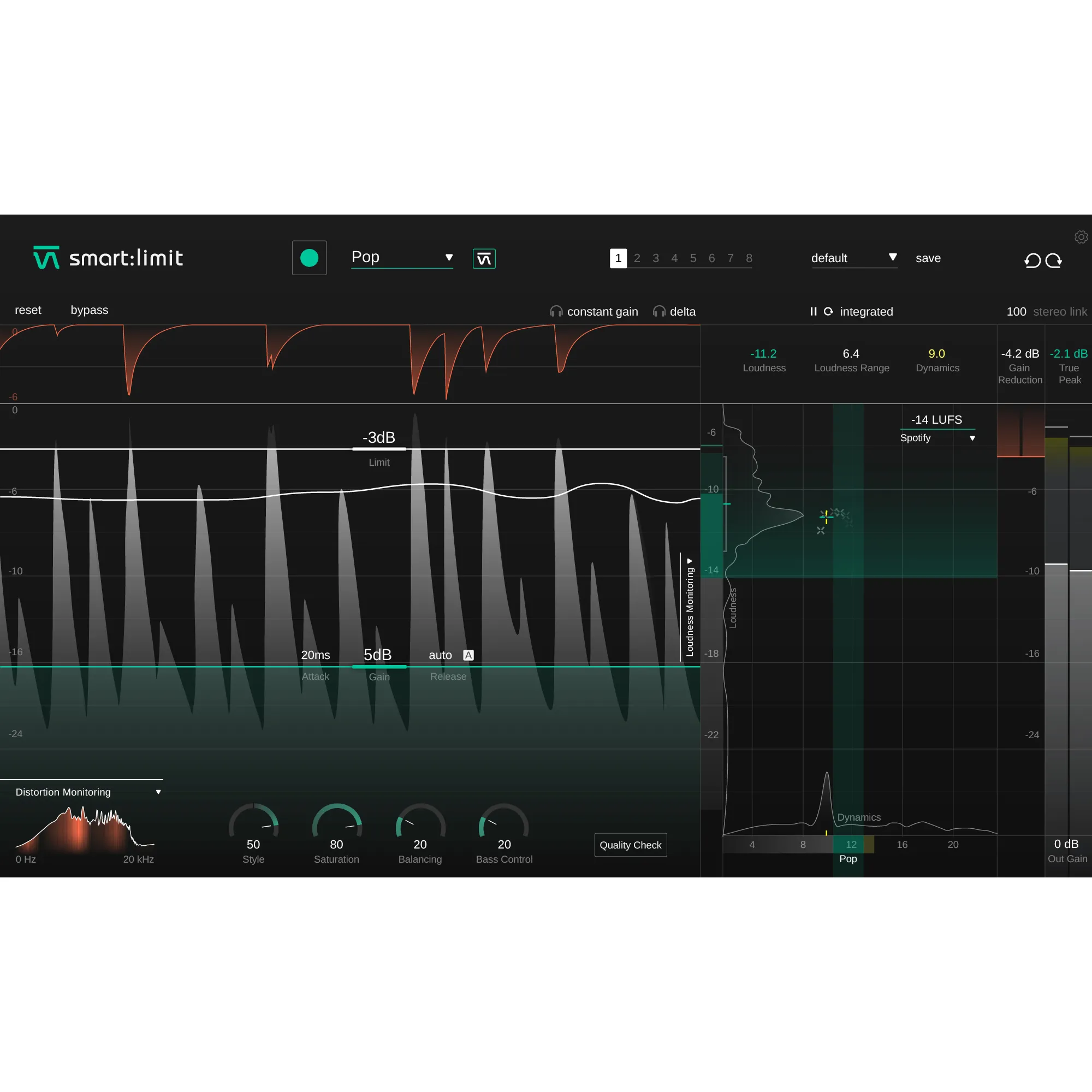Open the Spotify loudness target dropdown

[x=937, y=438]
